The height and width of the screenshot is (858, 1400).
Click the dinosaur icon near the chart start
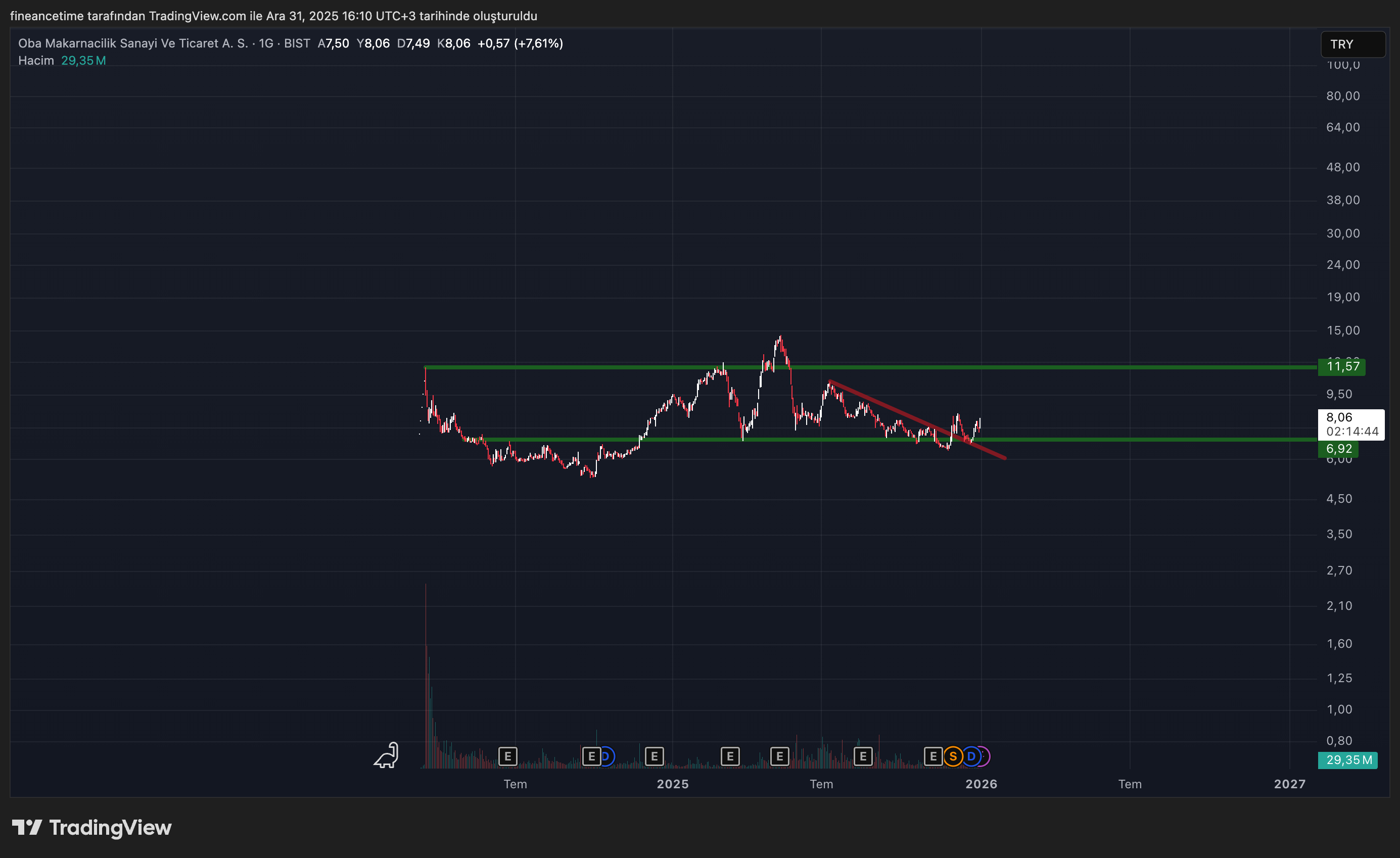[x=386, y=756]
